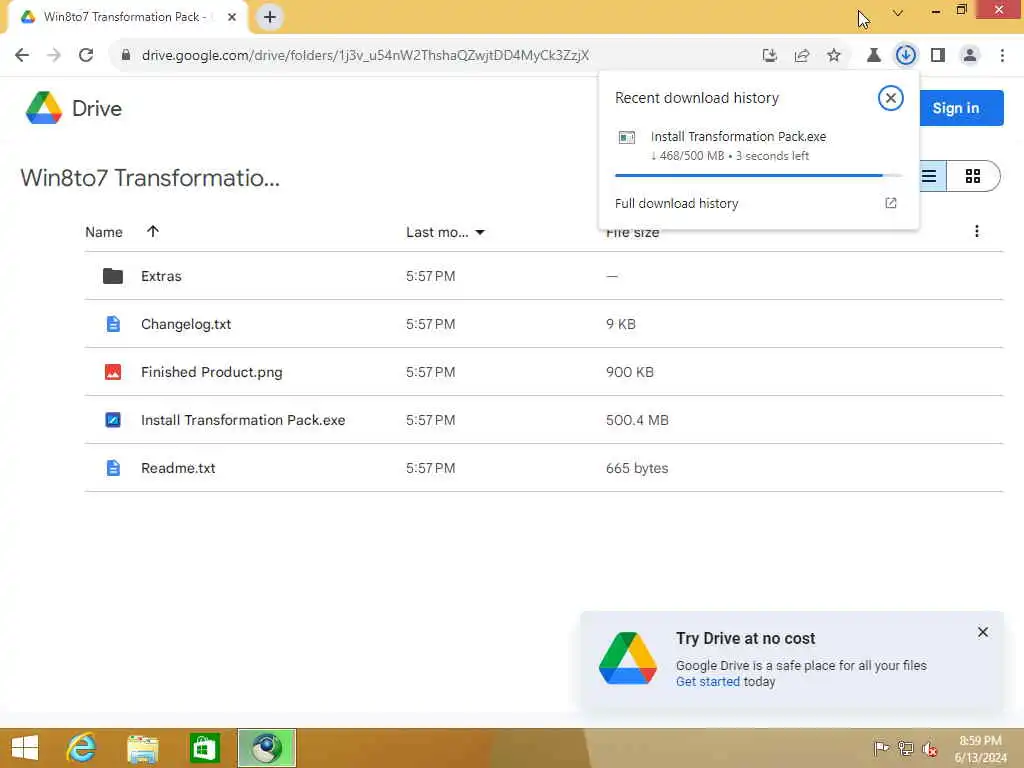Select Readme.txt file name
Viewport: 1024px width, 768px height.
tap(178, 468)
